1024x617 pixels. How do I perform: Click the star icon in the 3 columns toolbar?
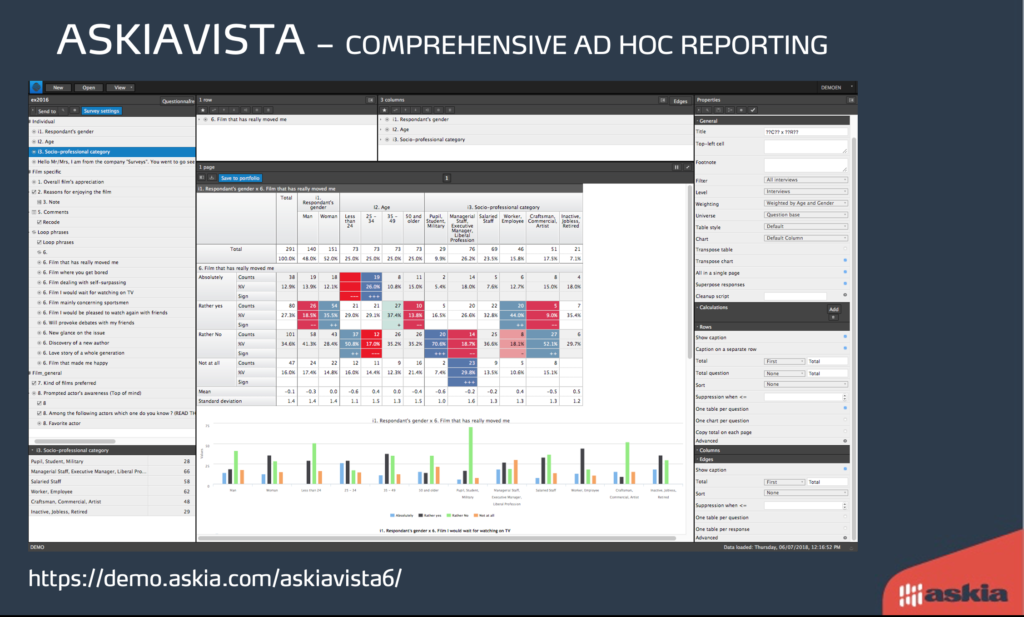[385, 110]
